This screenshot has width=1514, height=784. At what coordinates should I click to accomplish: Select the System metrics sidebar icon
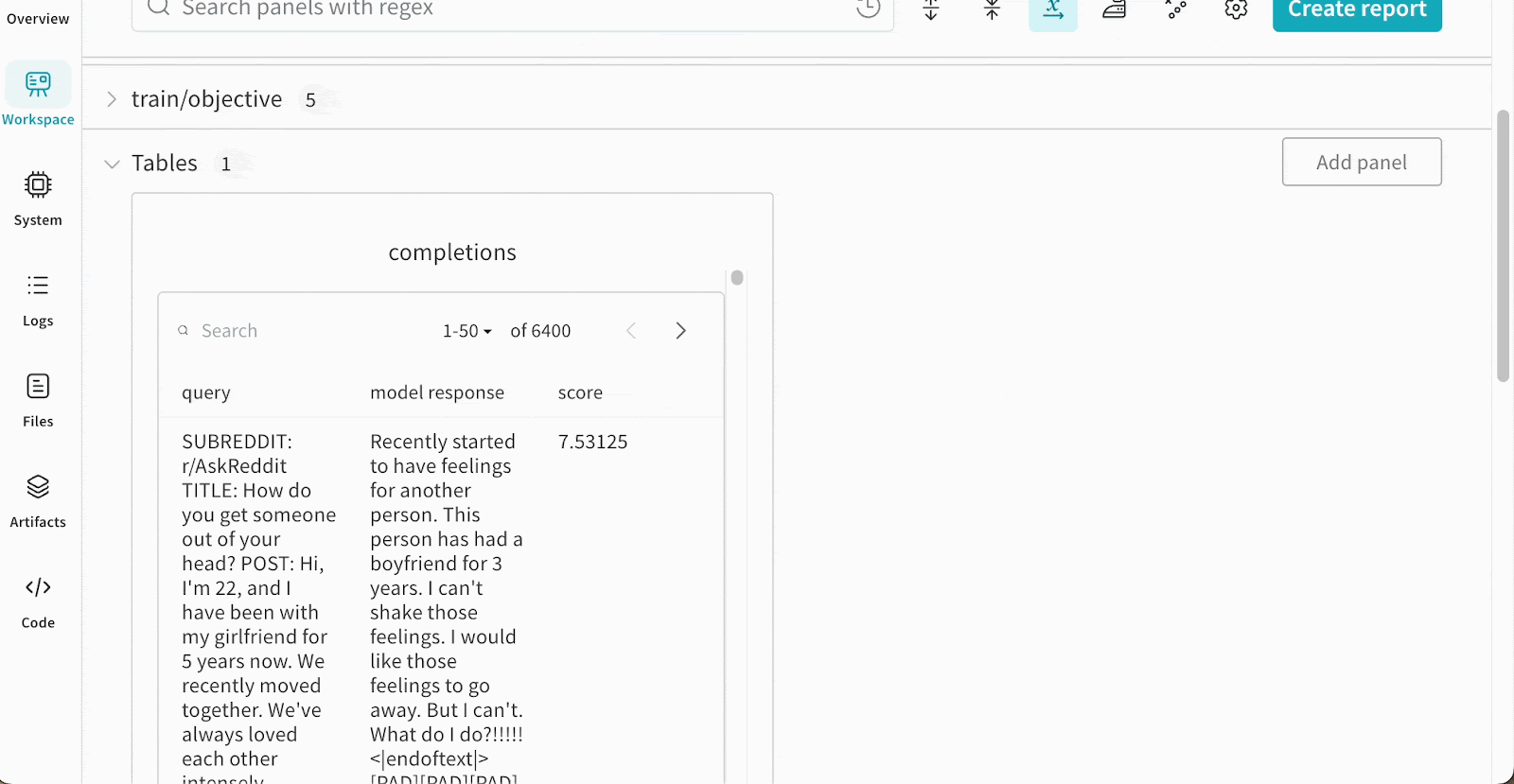click(x=38, y=196)
